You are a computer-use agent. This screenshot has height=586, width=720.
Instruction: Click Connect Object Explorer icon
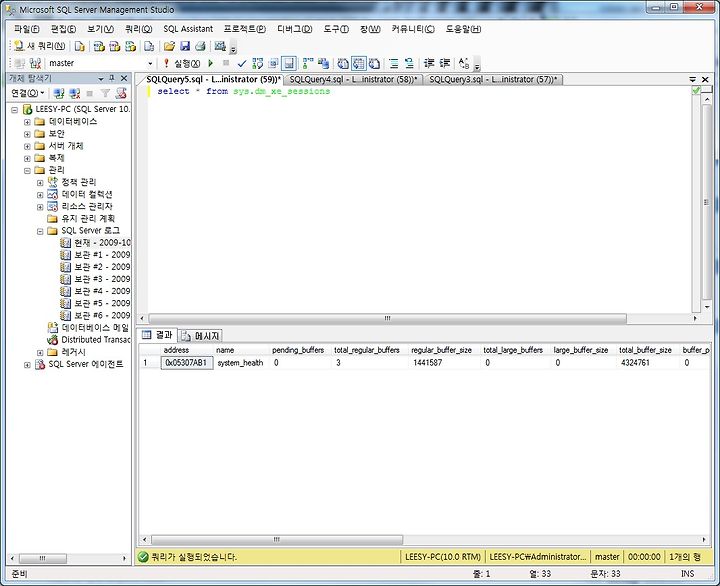click(x=58, y=93)
